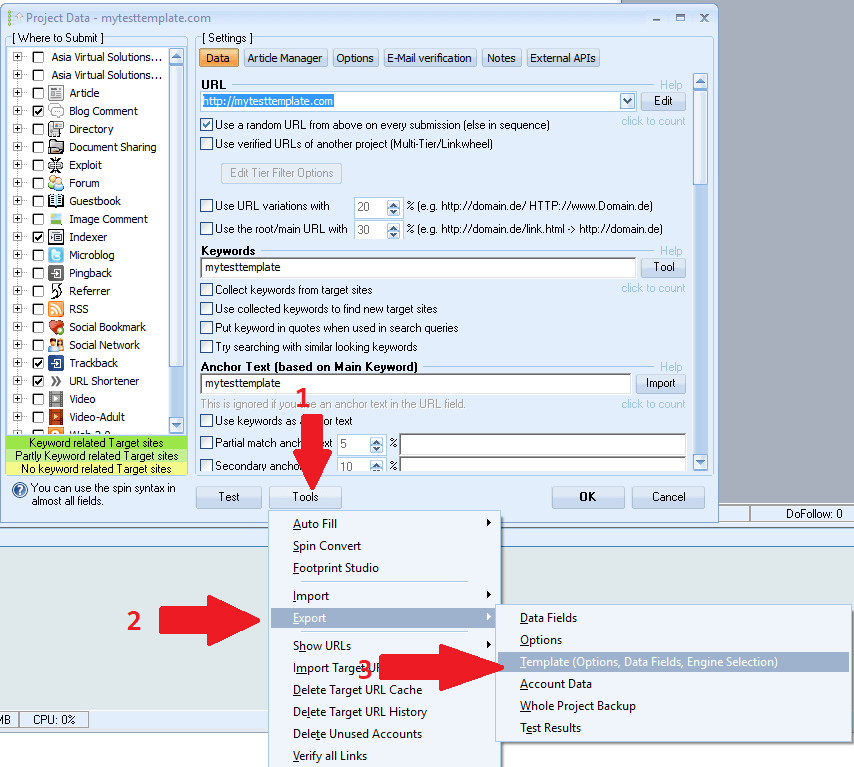Image resolution: width=854 pixels, height=767 pixels.
Task: Click the Pingback engine icon
Action: [56, 273]
